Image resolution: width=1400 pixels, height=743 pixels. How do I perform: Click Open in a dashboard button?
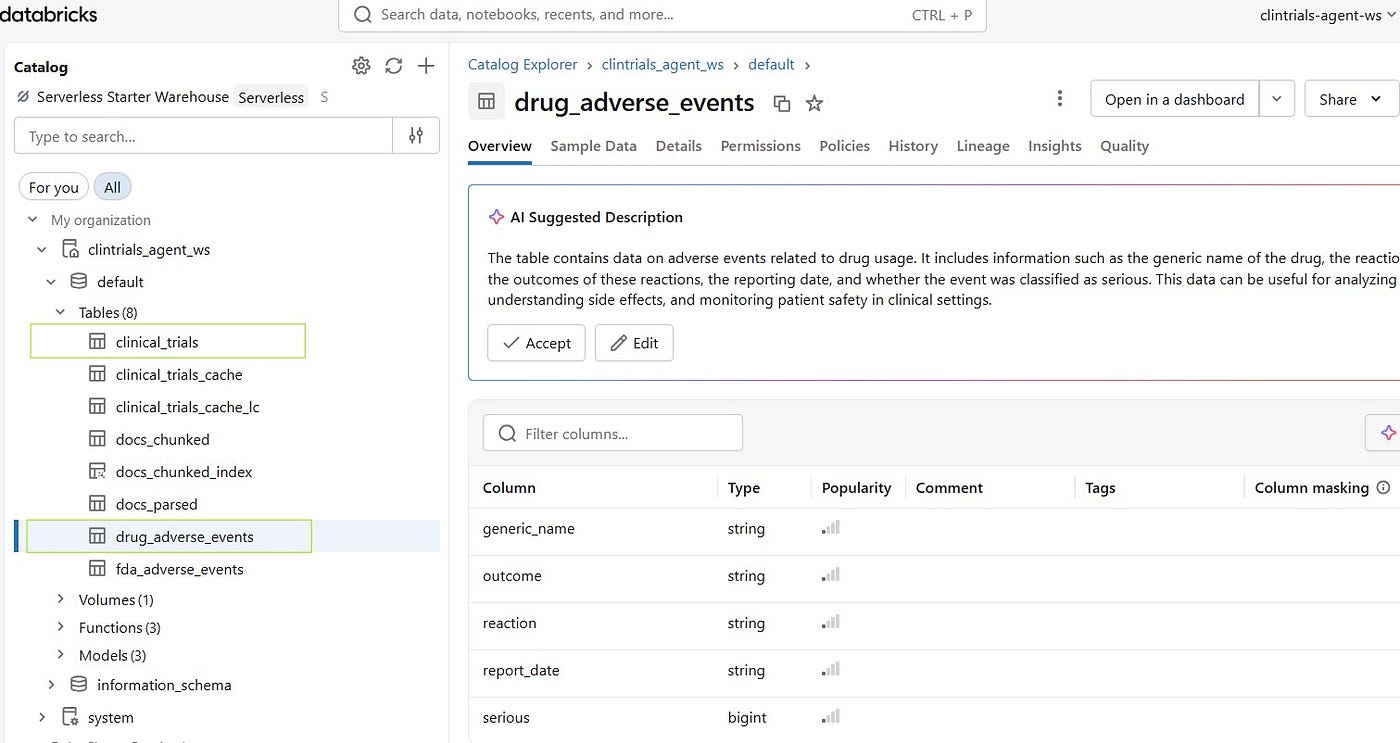click(1175, 99)
